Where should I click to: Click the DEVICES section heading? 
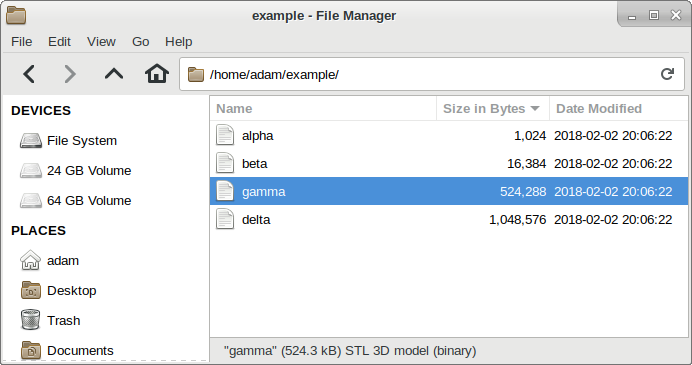41,110
